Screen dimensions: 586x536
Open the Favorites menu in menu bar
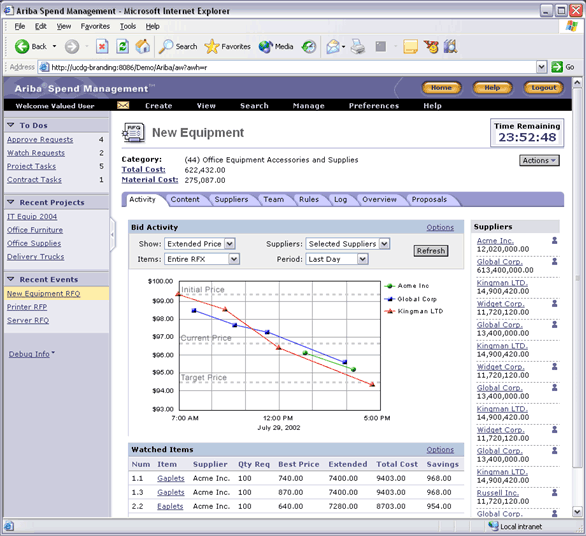click(95, 26)
